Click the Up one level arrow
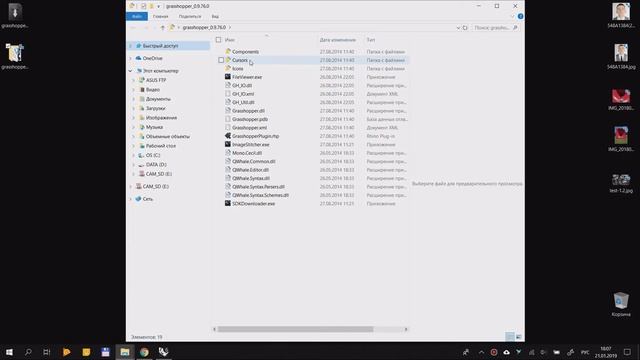Viewport: 640px width, 360px height. [x=162, y=27]
